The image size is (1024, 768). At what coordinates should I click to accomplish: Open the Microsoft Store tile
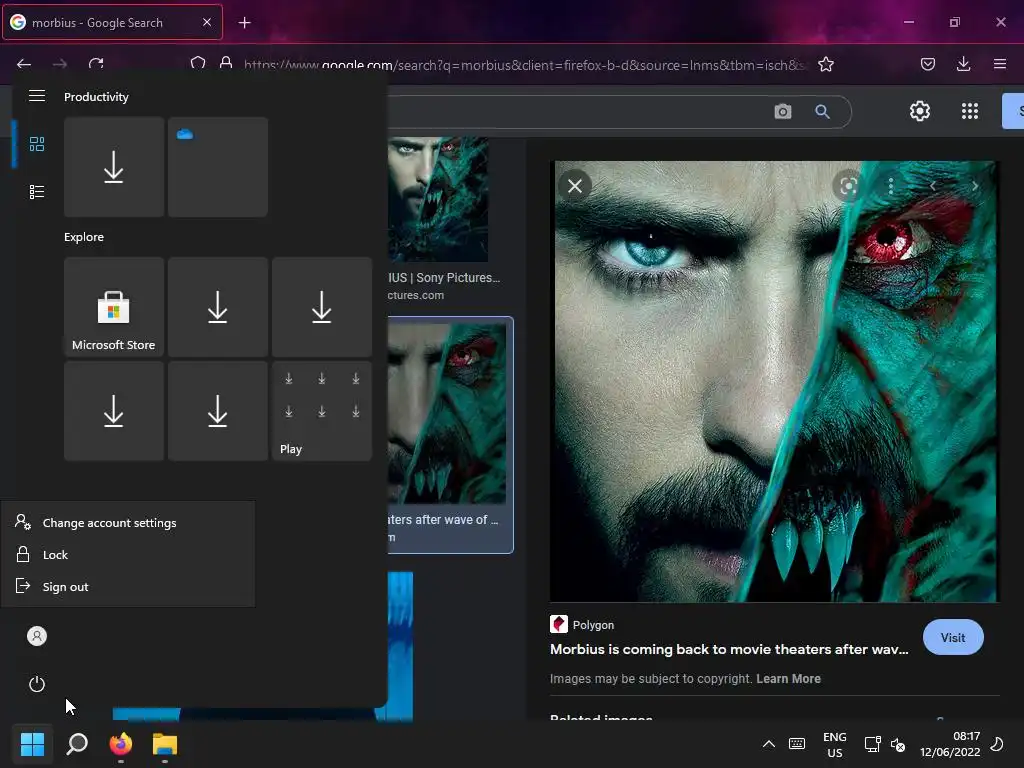(x=114, y=306)
